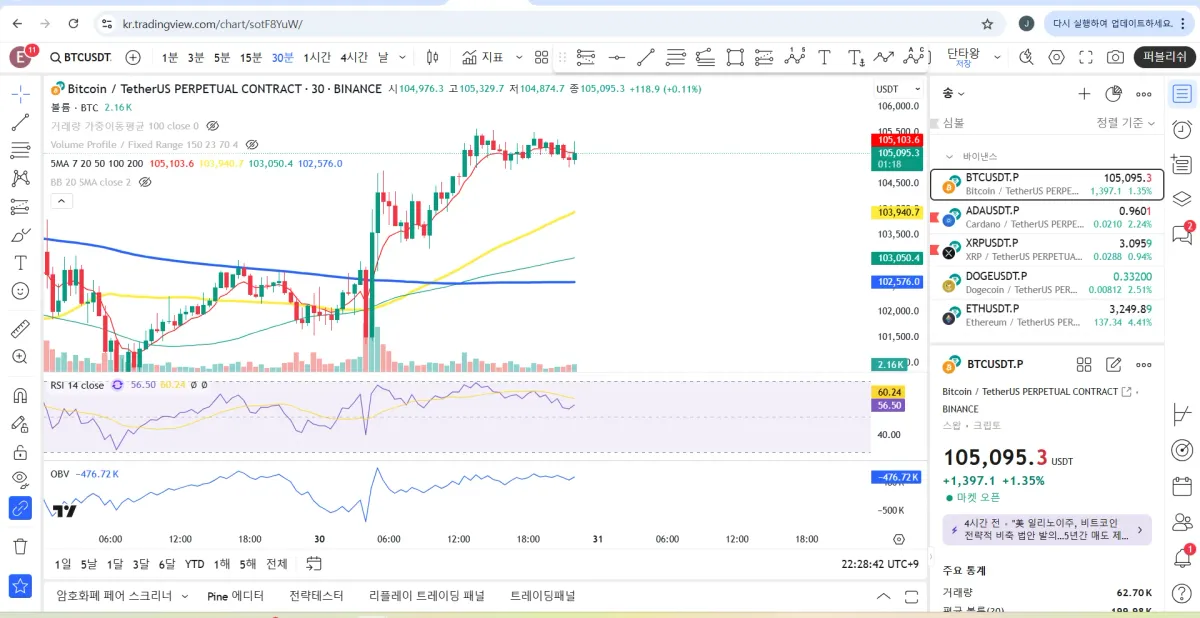
Task: Open chart settings hexagon icon
Action: (1057, 57)
